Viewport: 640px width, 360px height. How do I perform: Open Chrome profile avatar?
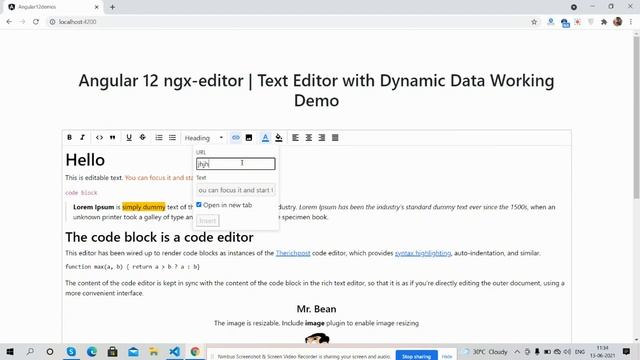tap(618, 22)
